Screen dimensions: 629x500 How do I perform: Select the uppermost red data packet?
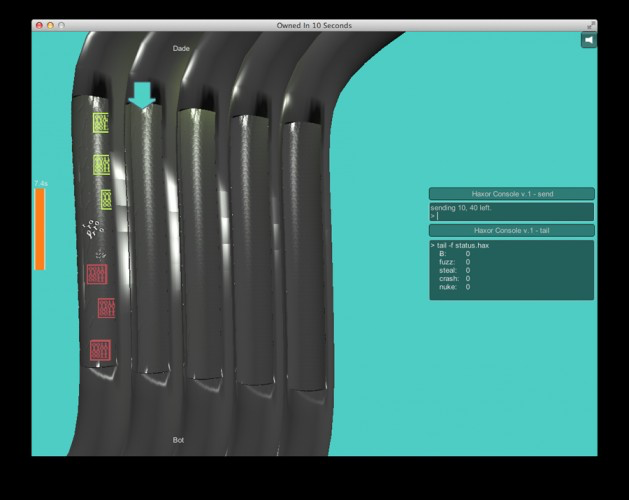point(97,274)
